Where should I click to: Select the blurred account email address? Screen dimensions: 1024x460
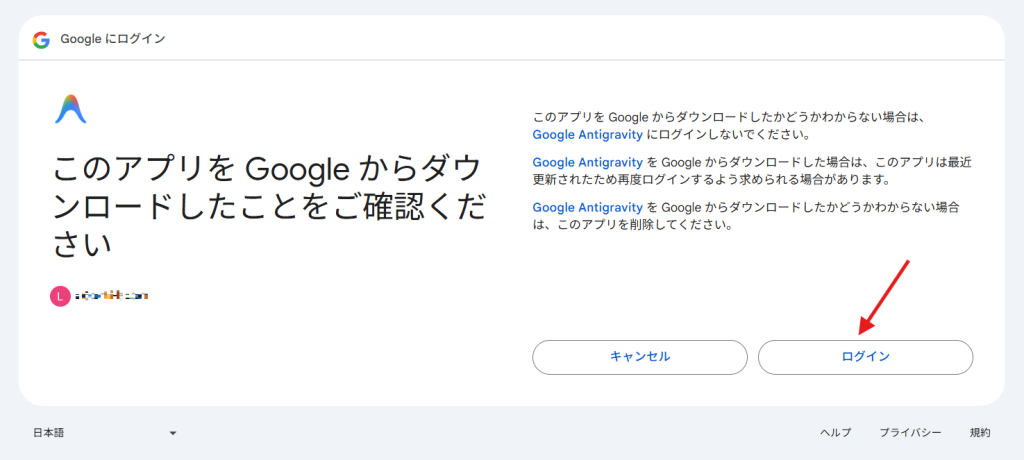click(111, 296)
